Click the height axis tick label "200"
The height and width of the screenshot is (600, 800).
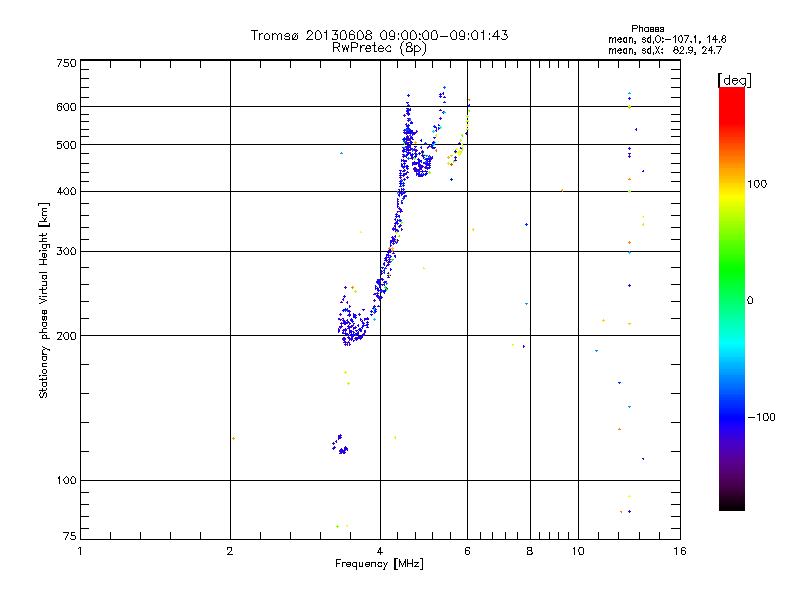pos(66,336)
